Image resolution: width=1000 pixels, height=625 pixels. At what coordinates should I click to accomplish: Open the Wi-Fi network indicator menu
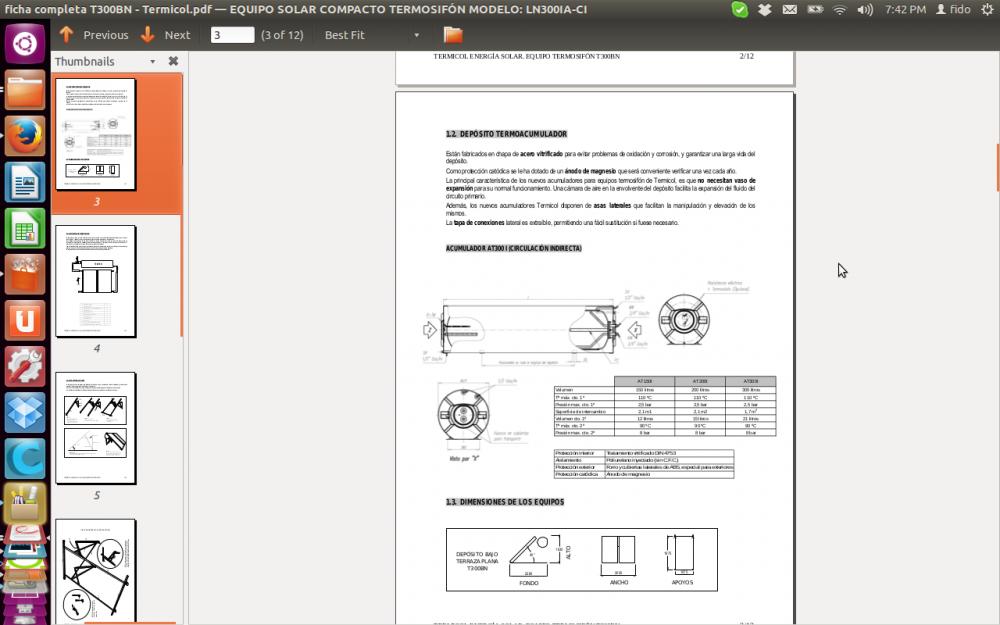[x=840, y=10]
